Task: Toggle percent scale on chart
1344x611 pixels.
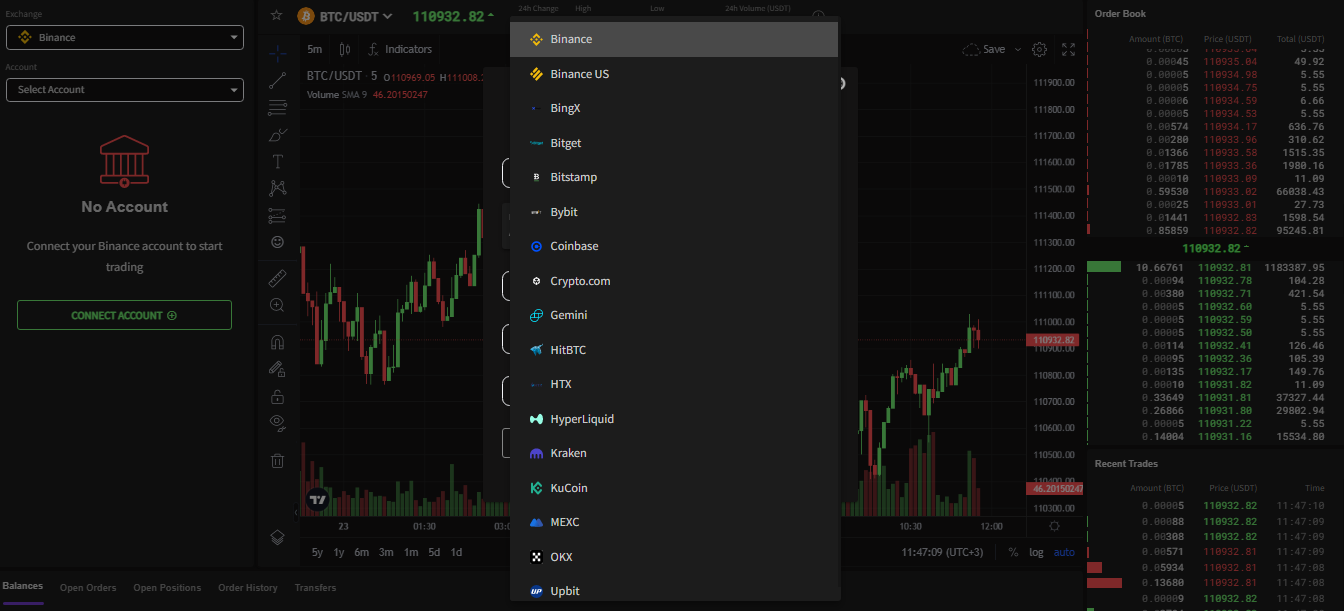Action: [x=1013, y=552]
